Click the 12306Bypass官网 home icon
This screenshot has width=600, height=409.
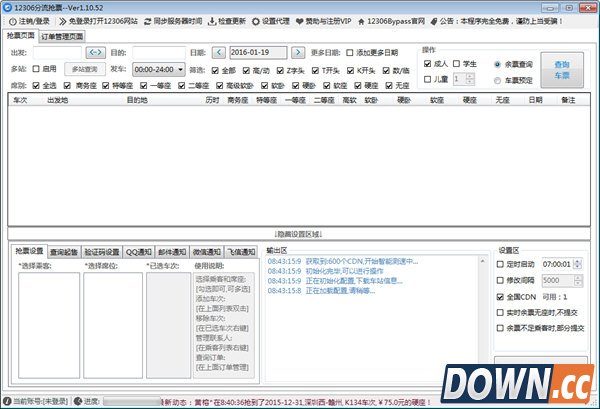point(361,21)
